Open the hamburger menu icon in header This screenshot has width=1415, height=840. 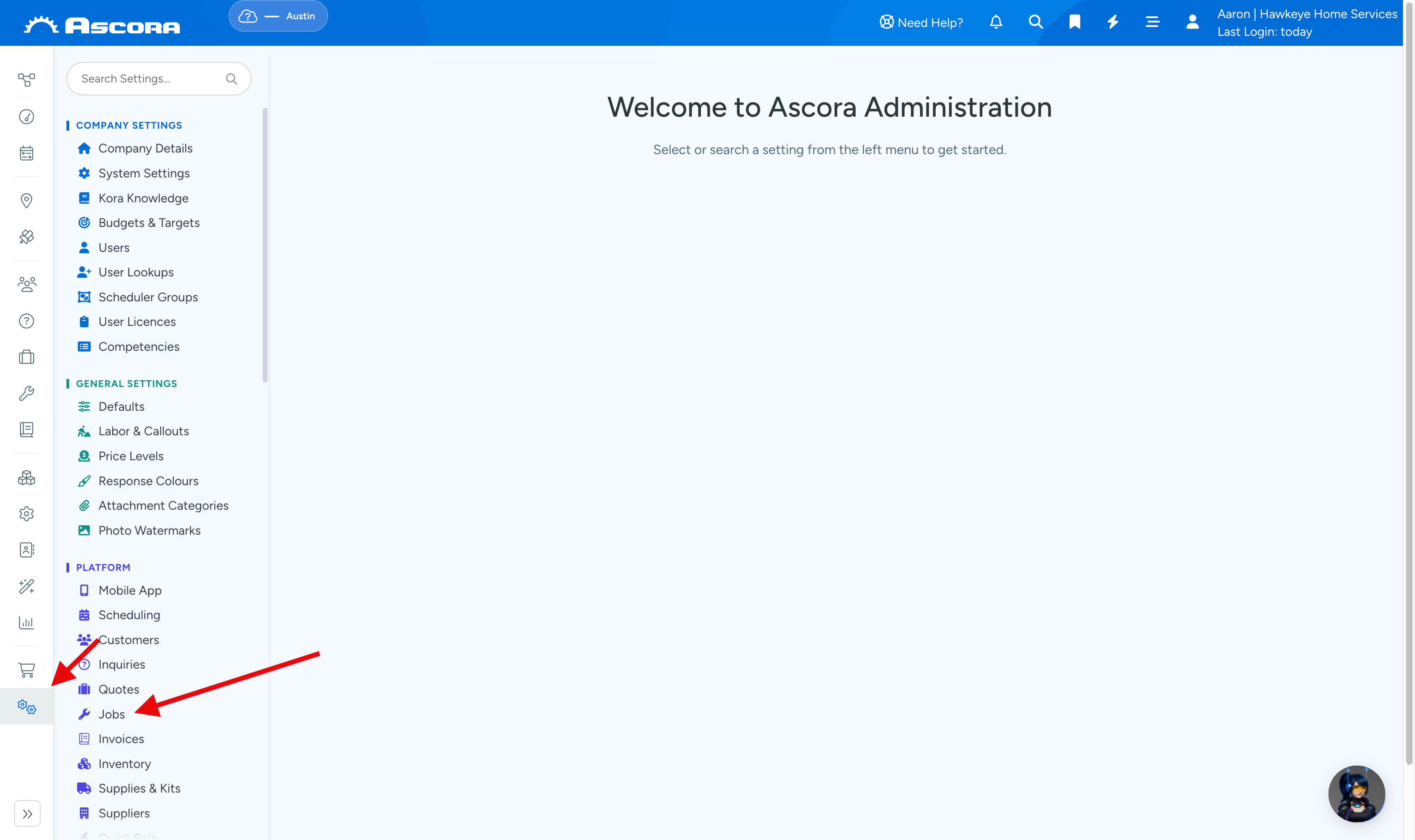[x=1152, y=22]
